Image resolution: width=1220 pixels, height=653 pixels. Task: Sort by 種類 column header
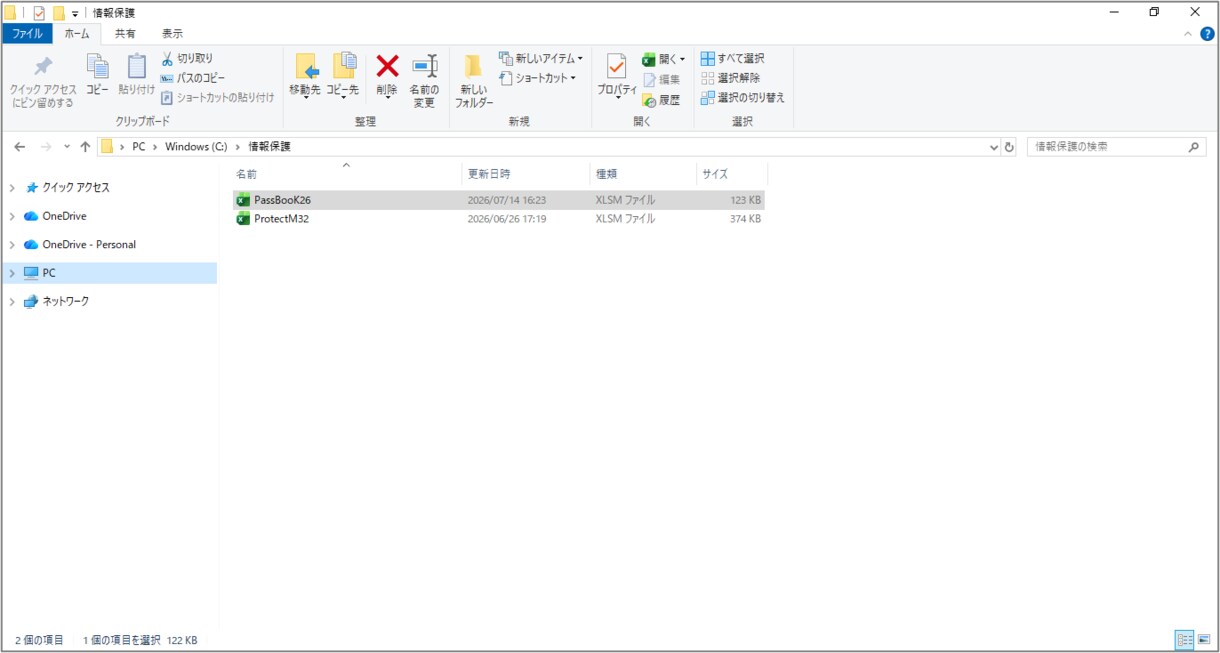(x=642, y=174)
